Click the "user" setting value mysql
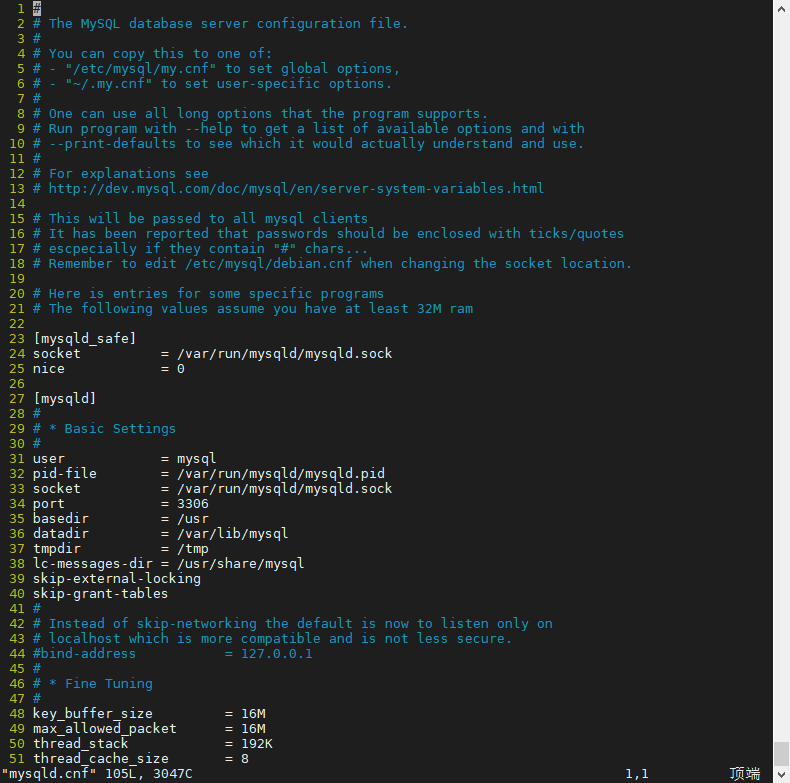790x783 pixels. click(196, 459)
